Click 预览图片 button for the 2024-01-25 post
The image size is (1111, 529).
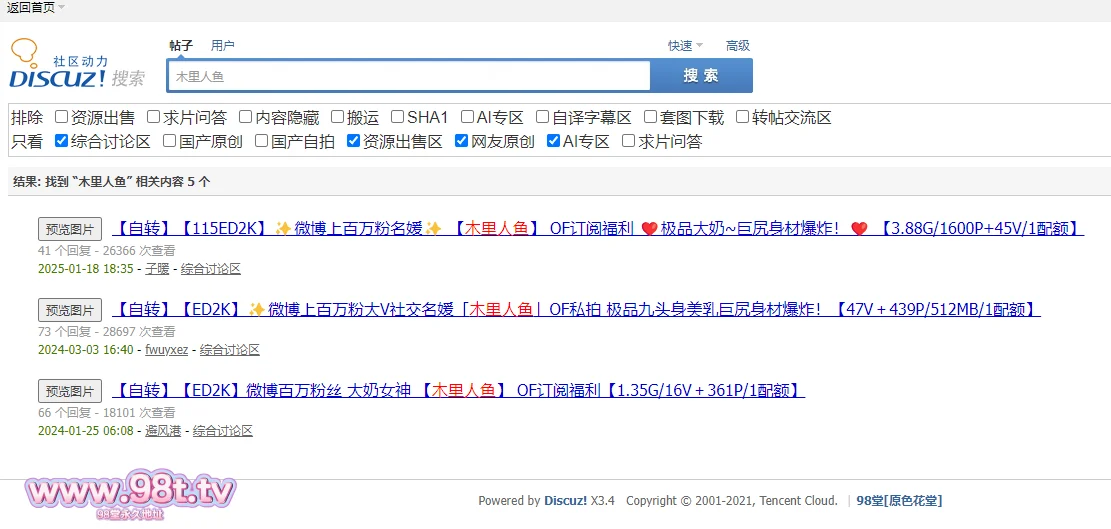[x=70, y=391]
